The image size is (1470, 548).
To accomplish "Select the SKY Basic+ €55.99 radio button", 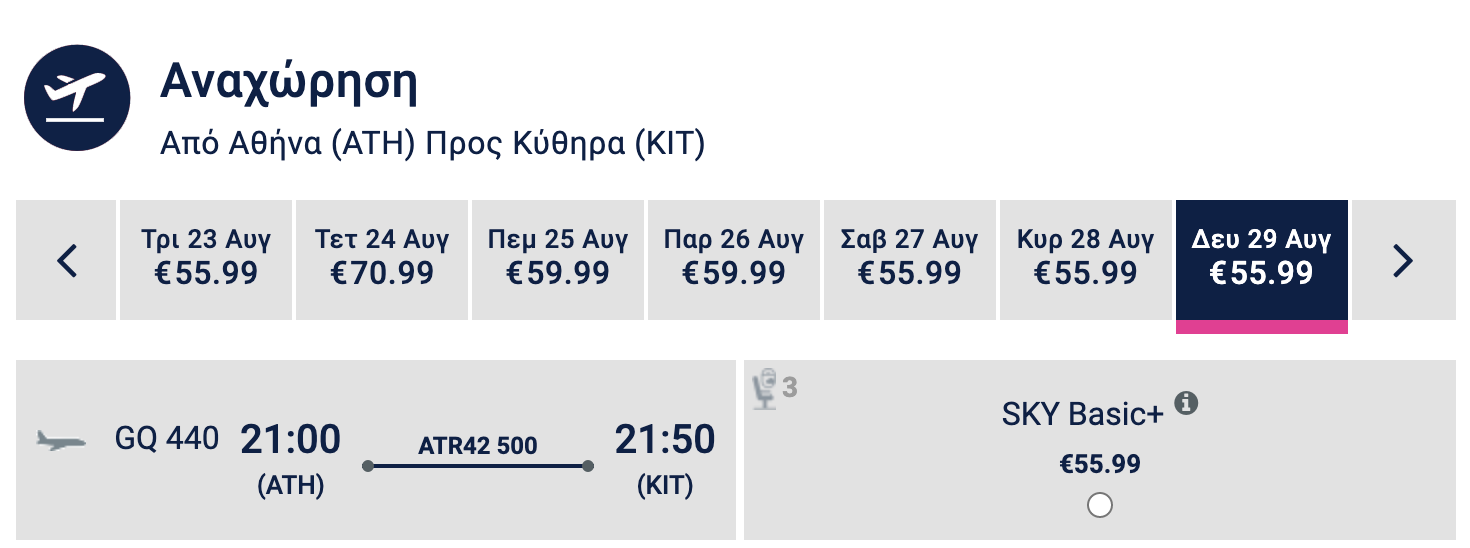I will click(1099, 505).
